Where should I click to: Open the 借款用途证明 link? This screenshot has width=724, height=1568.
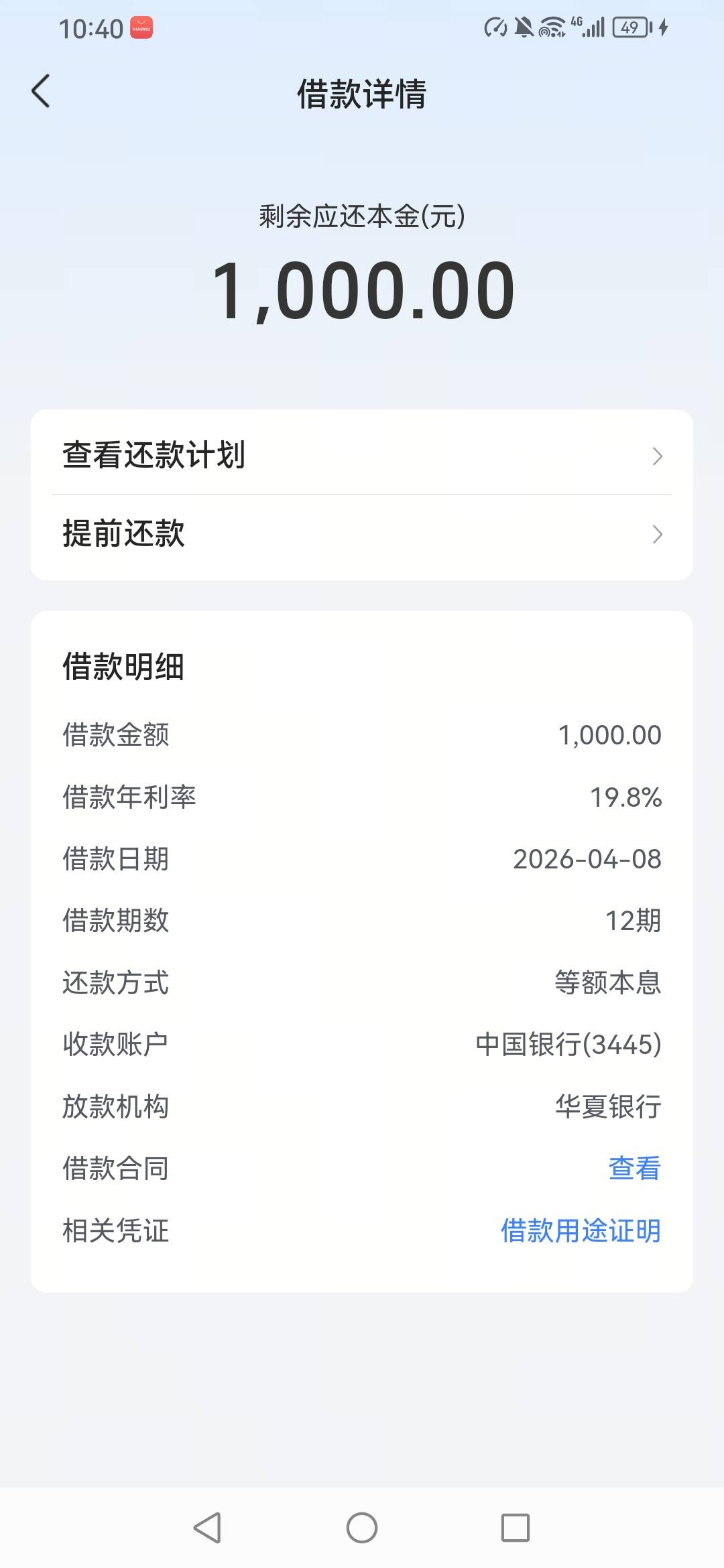(x=581, y=1230)
